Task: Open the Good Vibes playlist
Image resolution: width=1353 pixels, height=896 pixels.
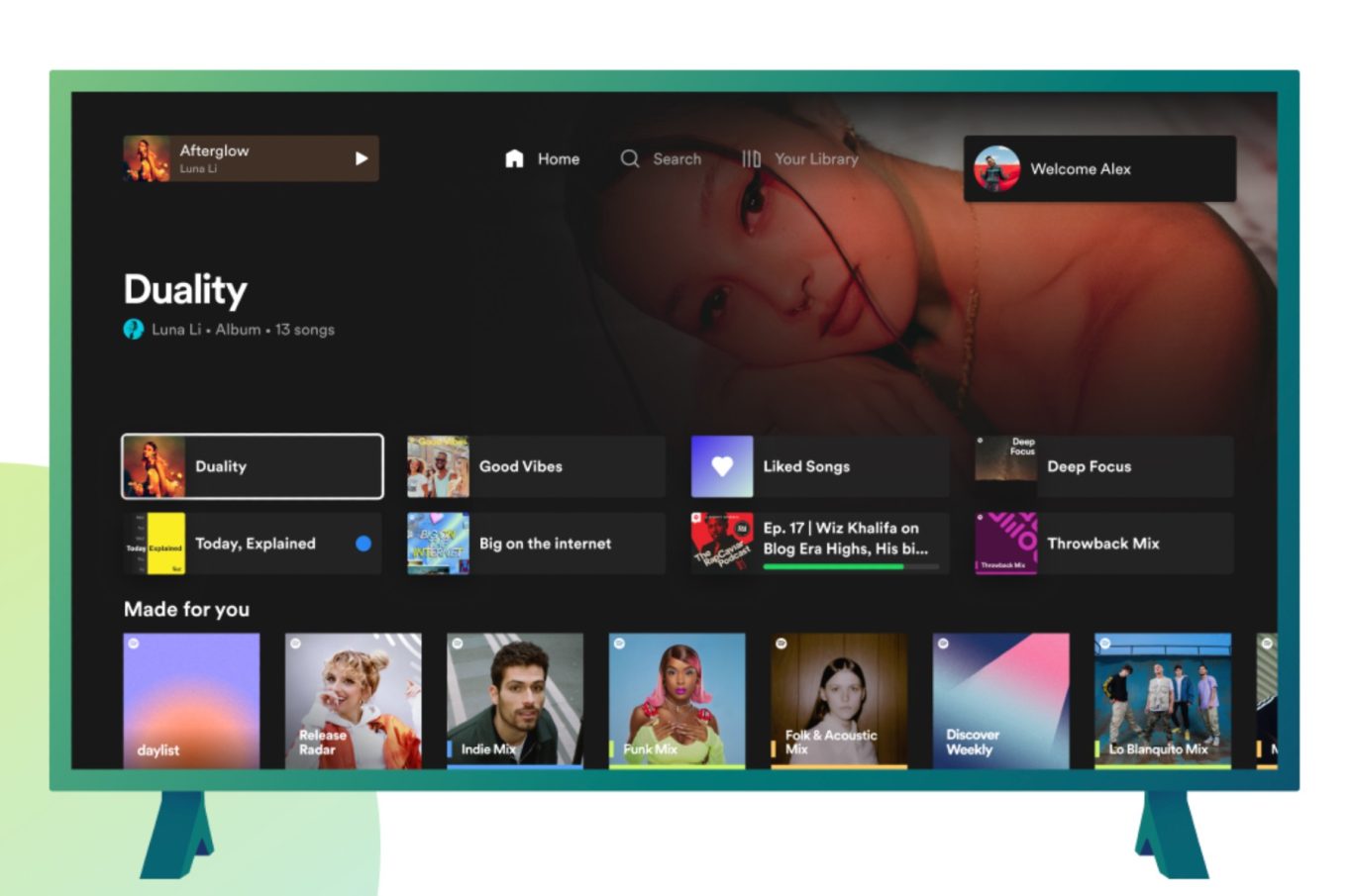Action: (x=536, y=466)
